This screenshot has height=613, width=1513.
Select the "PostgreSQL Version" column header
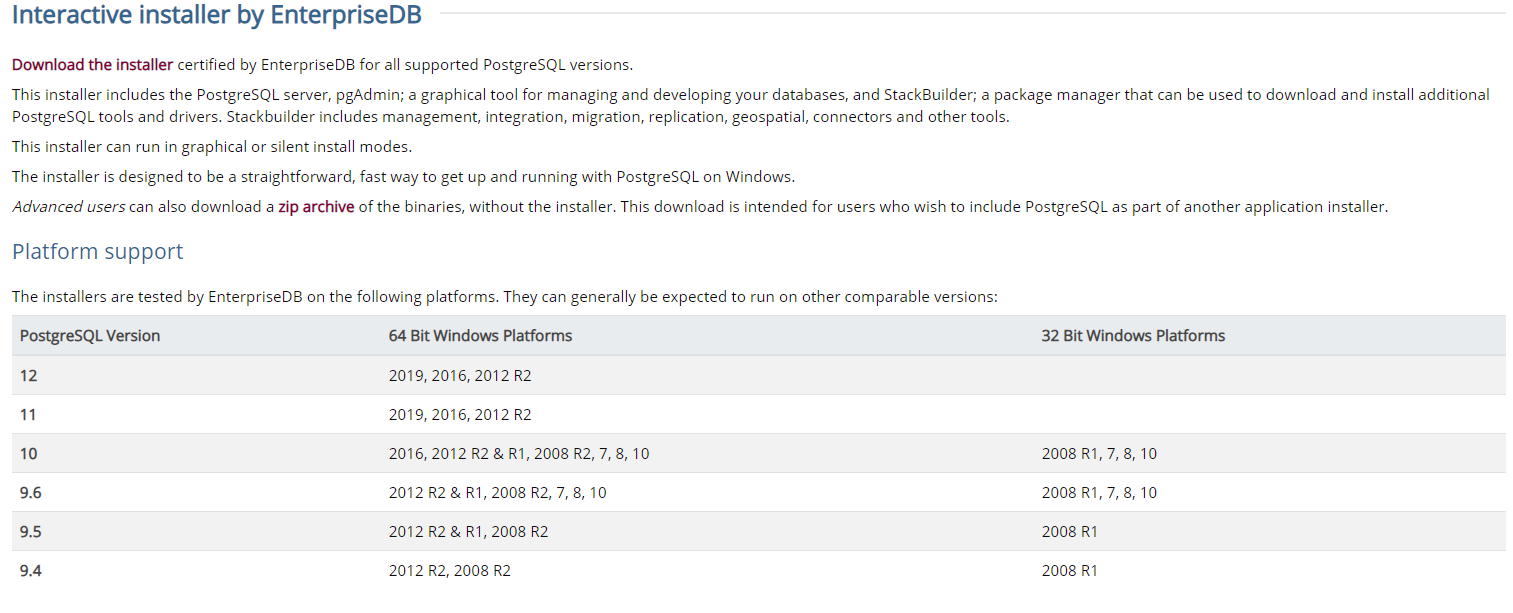click(90, 336)
